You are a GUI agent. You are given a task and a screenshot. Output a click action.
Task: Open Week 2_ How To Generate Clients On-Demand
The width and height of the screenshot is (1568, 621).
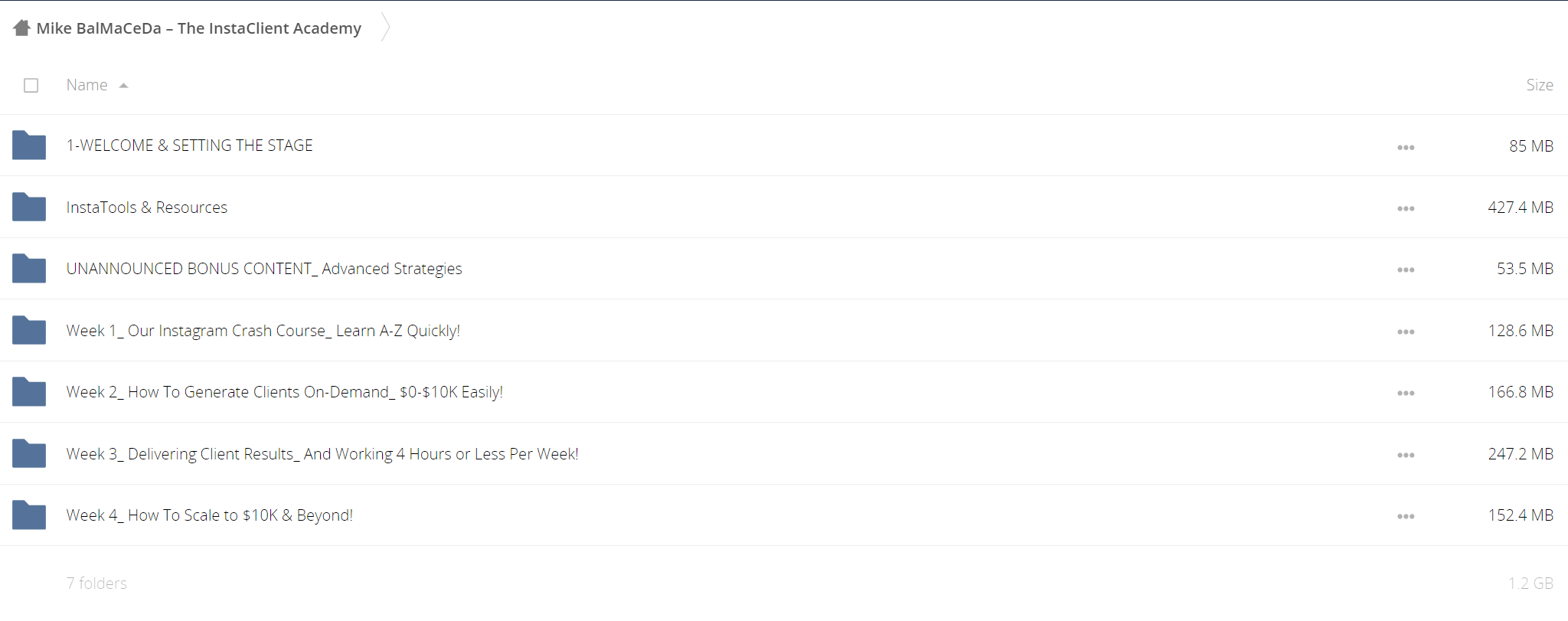285,392
